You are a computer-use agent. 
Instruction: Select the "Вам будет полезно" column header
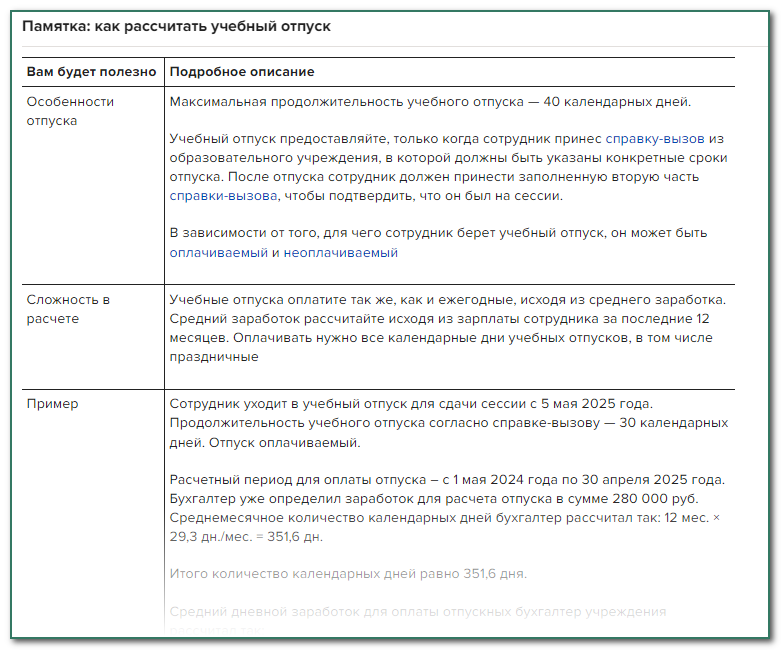[x=91, y=72]
